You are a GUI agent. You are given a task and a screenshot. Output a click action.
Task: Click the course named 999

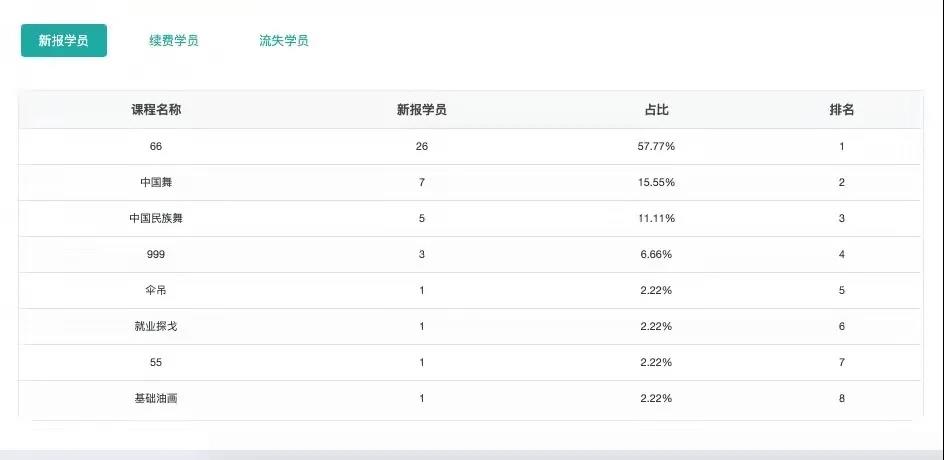[x=156, y=255]
